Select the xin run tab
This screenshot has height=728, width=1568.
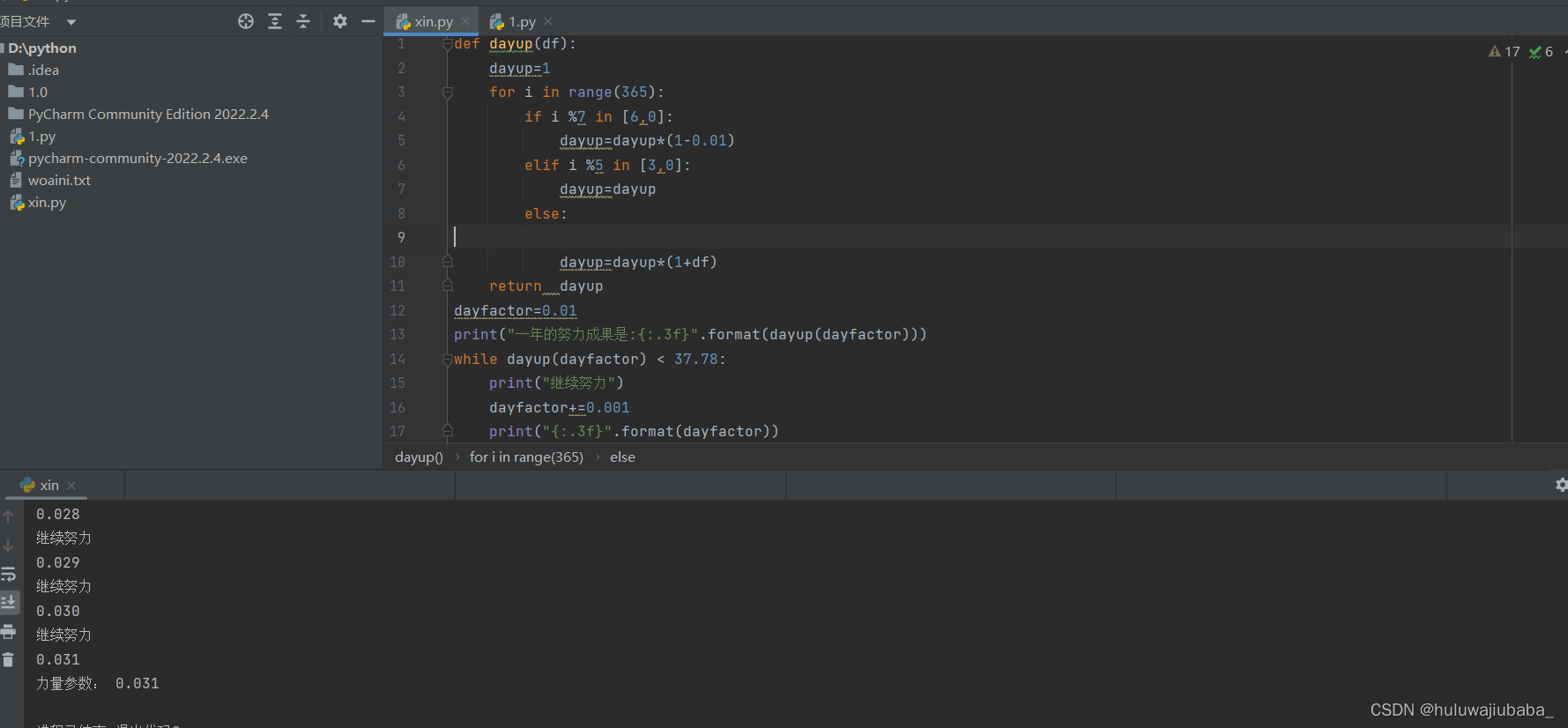[48, 486]
